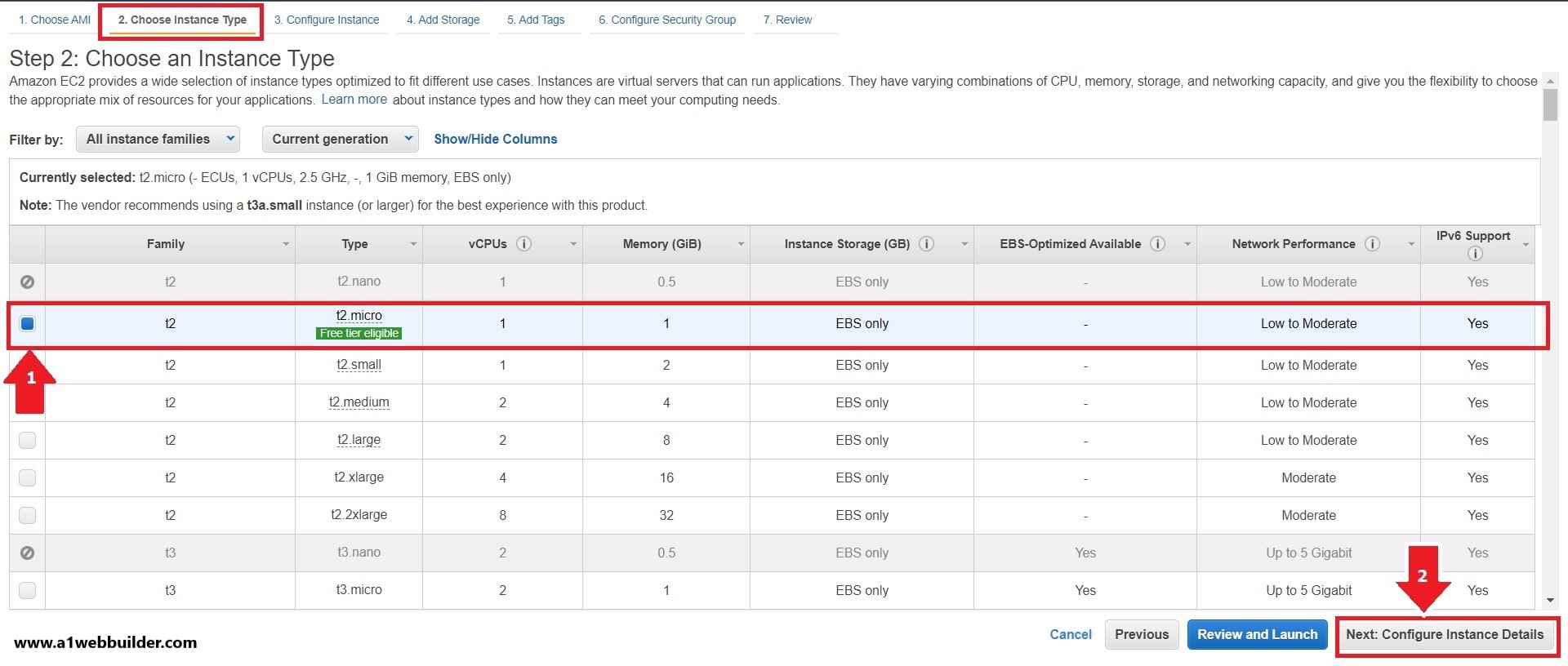Open the Current generation filter dropdown

[340, 139]
